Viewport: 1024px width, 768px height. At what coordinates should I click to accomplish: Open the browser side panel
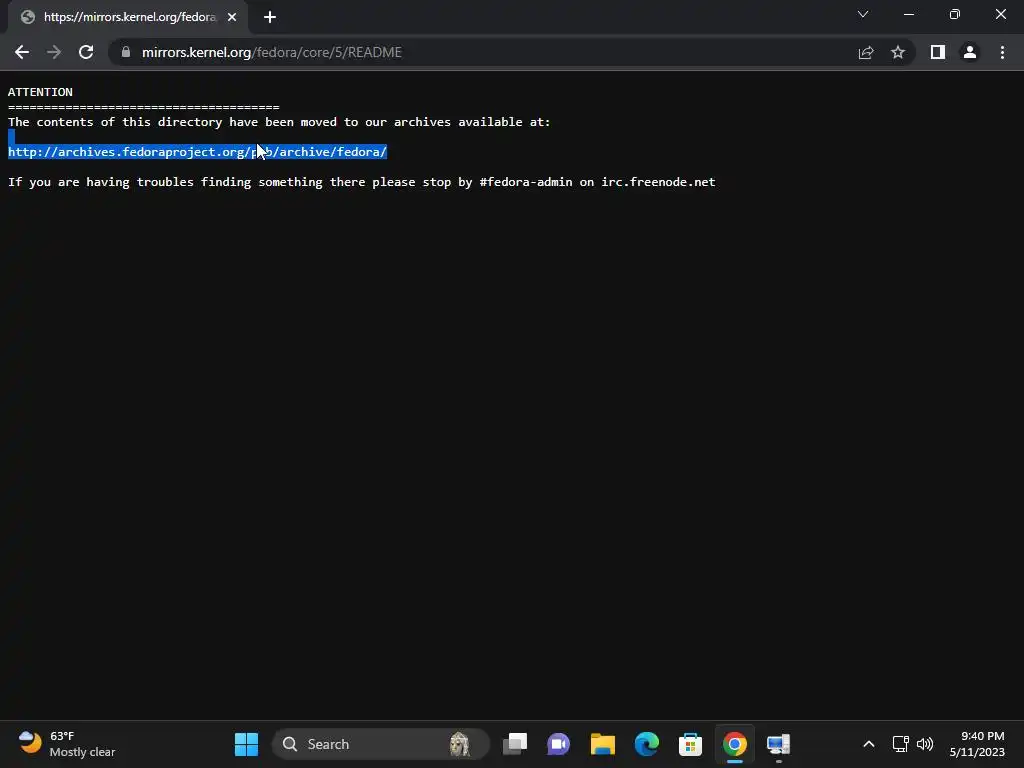938,52
